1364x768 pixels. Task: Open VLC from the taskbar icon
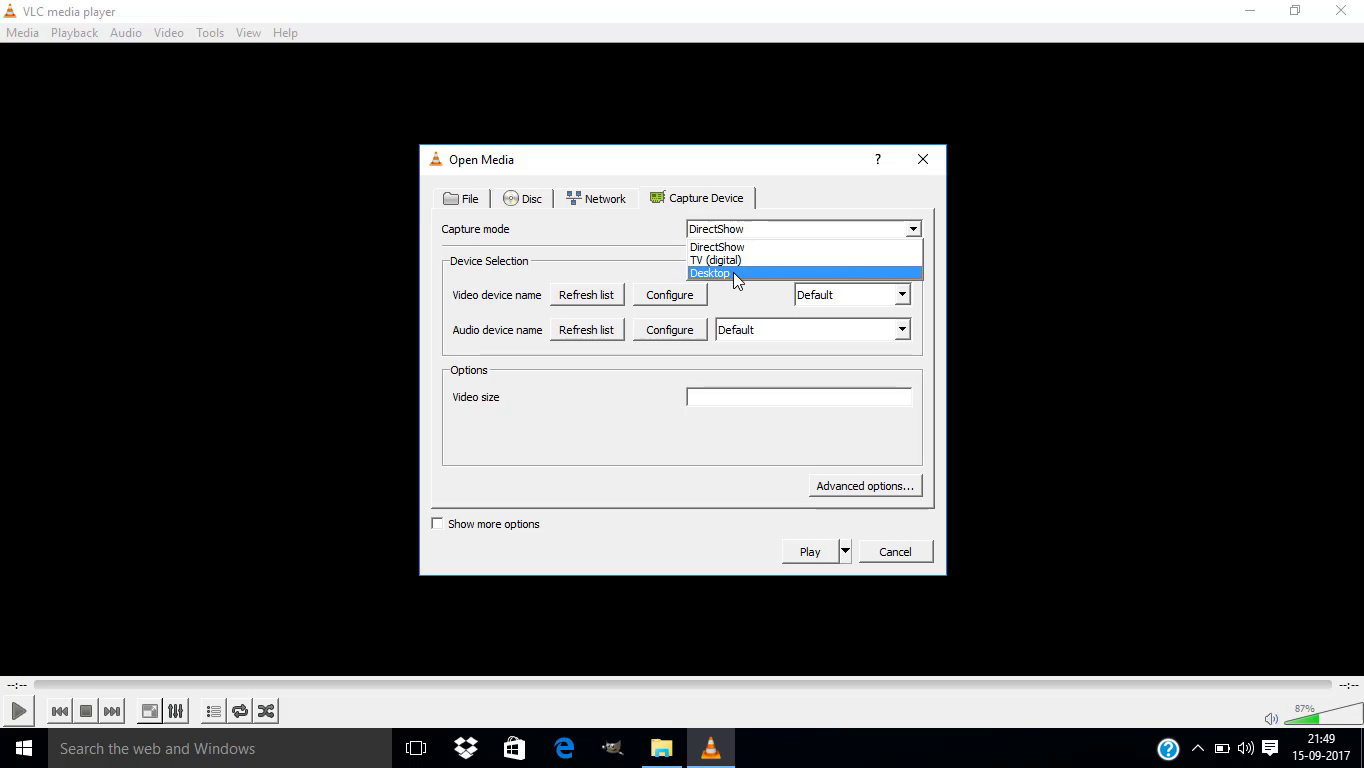710,748
